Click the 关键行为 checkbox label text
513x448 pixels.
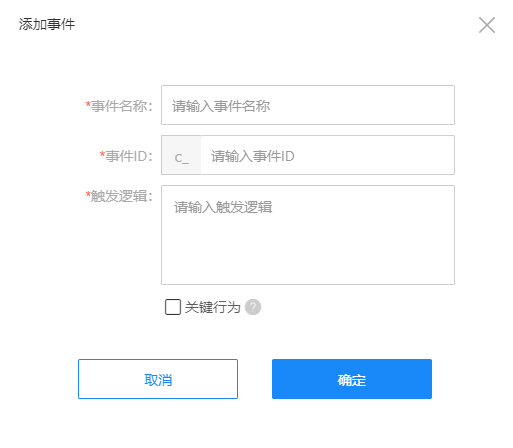pyautogui.click(x=213, y=307)
